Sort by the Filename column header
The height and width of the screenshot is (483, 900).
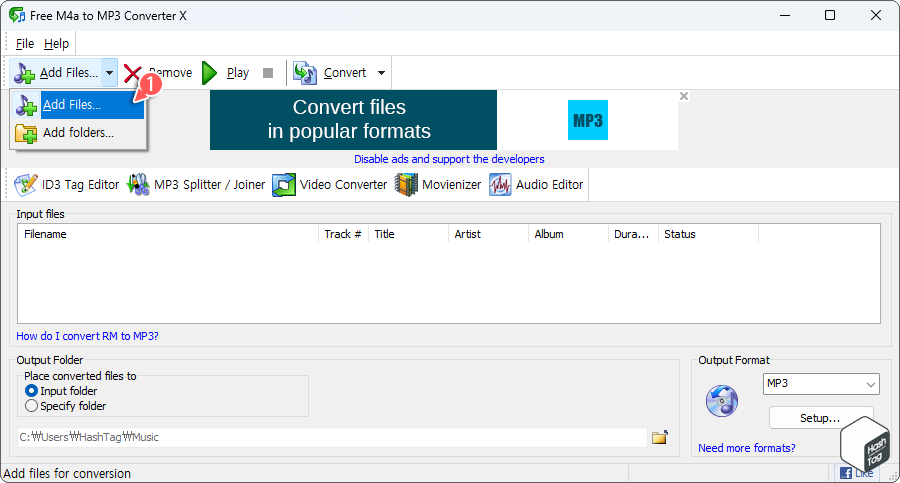pyautogui.click(x=168, y=234)
